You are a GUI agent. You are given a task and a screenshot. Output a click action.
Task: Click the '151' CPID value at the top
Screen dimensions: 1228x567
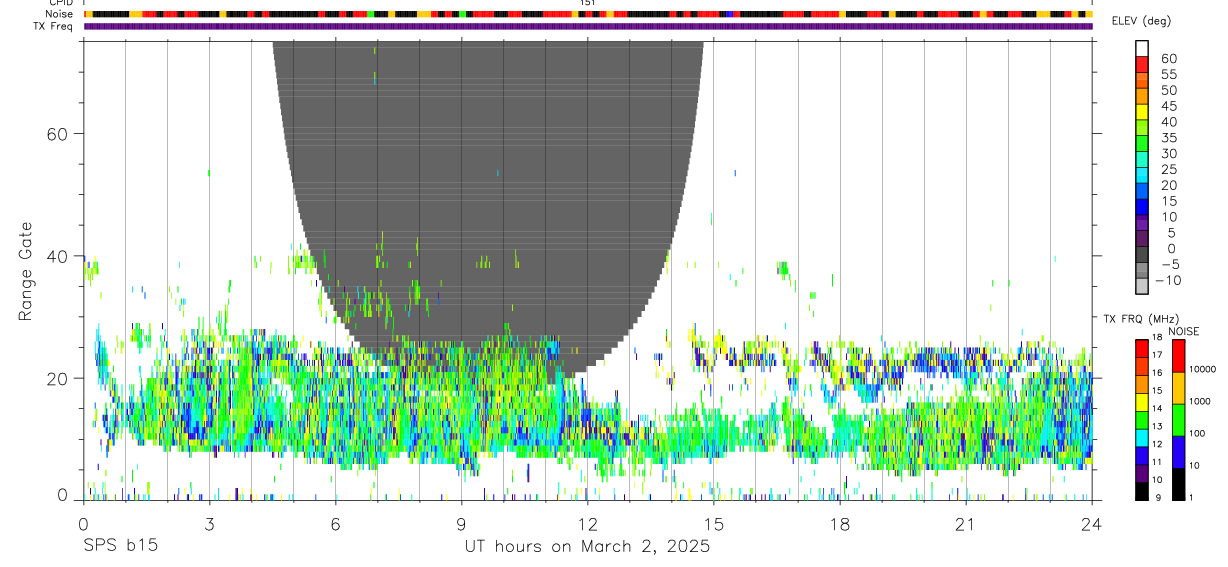click(x=587, y=3)
